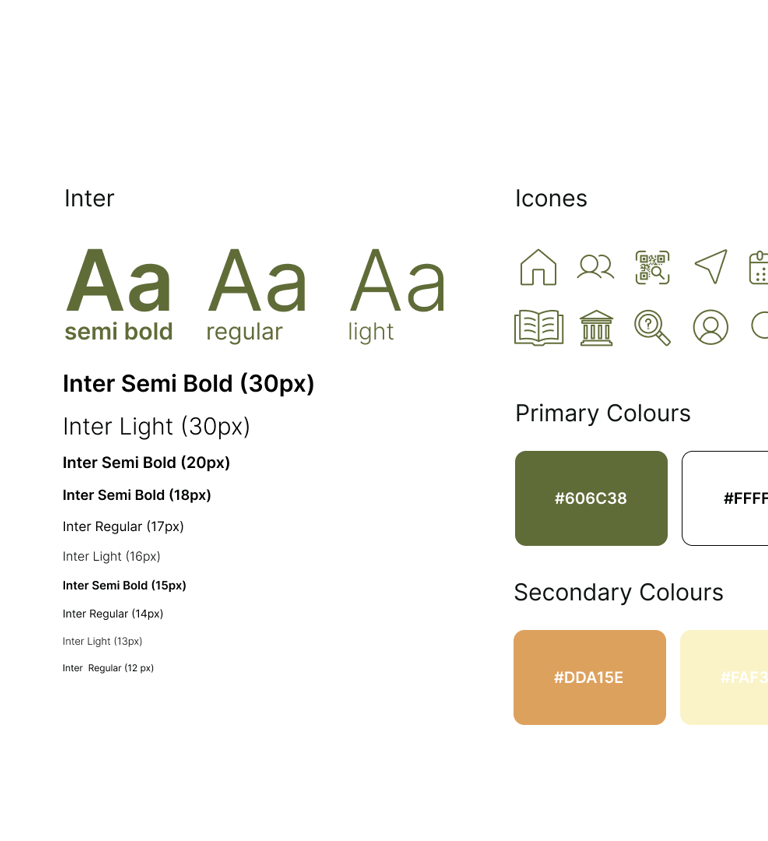
Task: Click the QR code scan icon
Action: [x=652, y=267]
